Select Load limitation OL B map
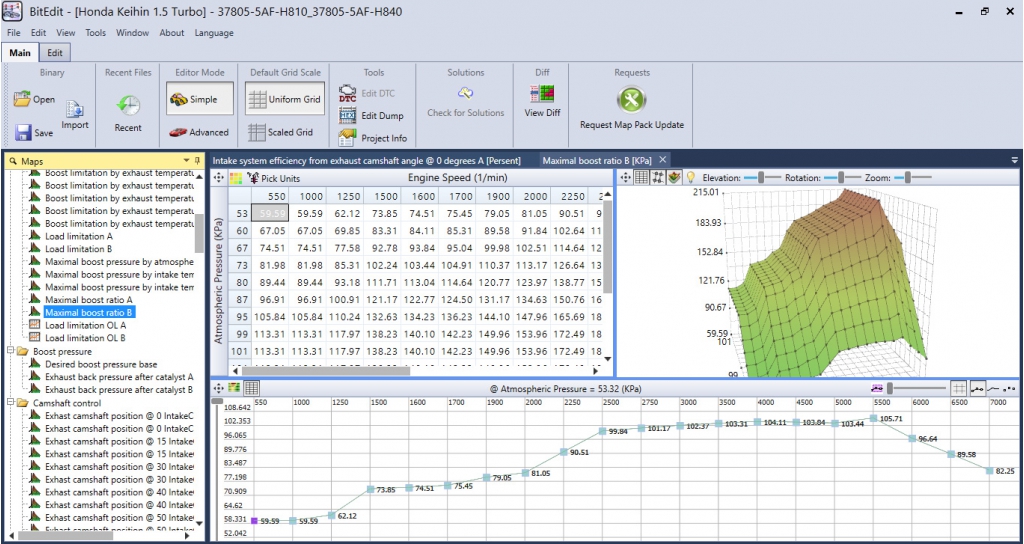Viewport: 1024px width, 544px height. [x=86, y=338]
